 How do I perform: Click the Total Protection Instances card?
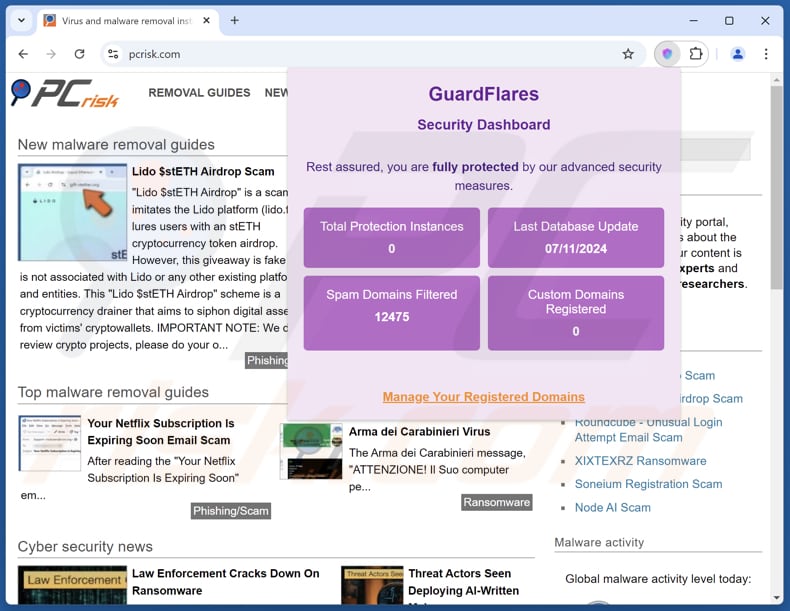coord(391,237)
